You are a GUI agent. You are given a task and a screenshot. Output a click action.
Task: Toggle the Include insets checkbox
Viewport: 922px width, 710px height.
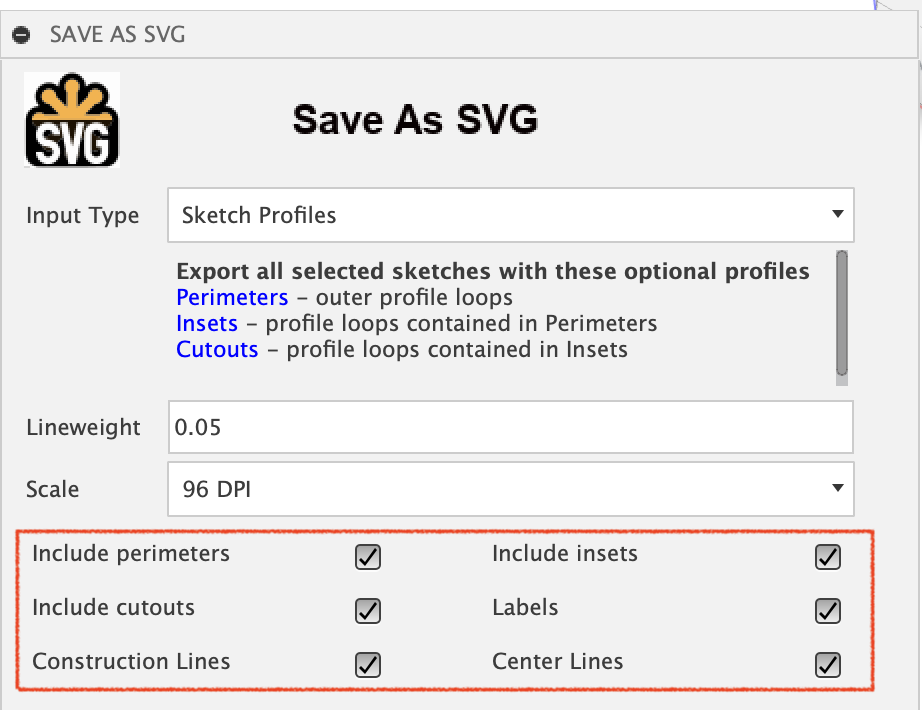[828, 557]
